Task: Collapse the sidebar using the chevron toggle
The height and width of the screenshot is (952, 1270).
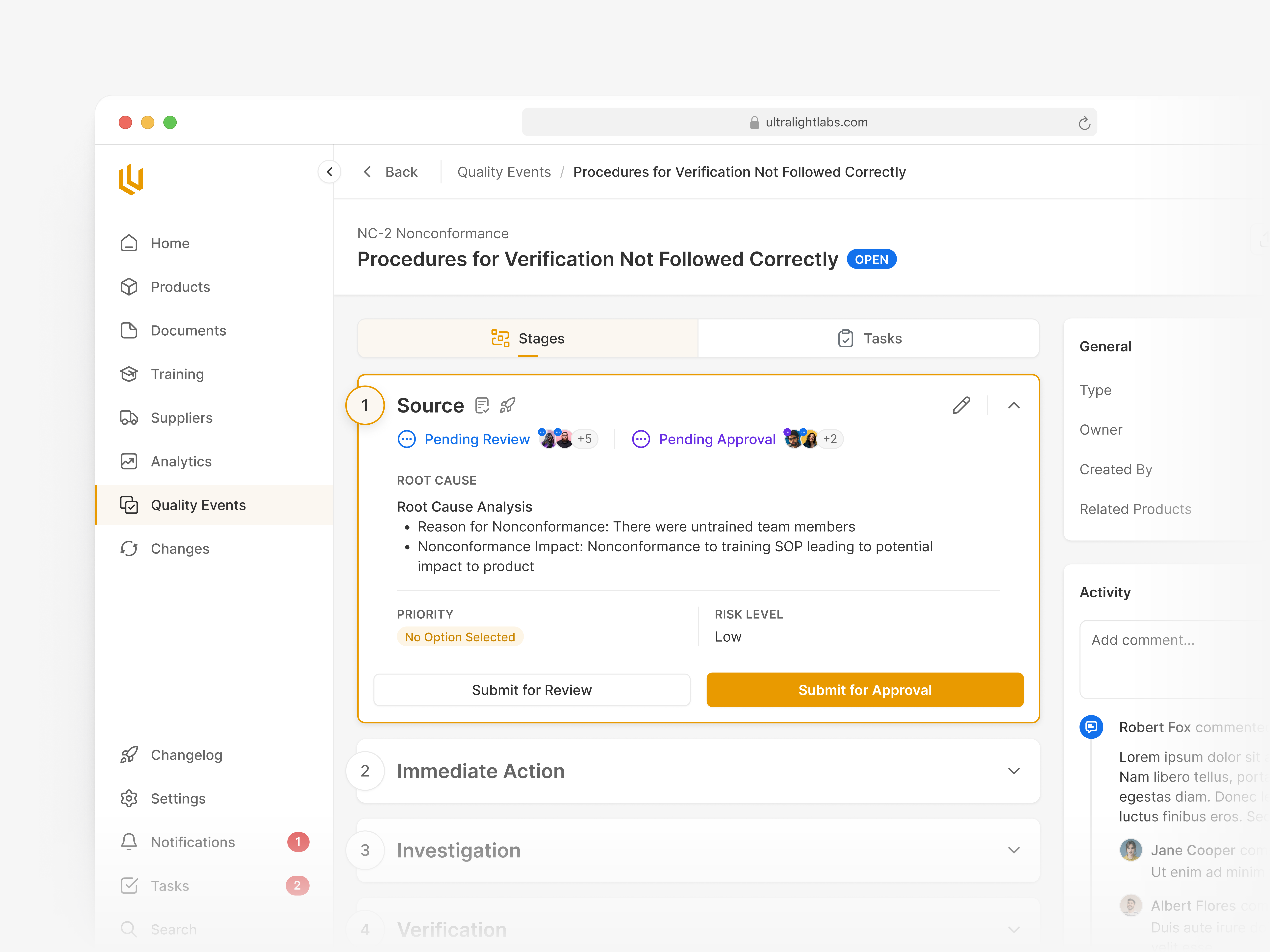Action: 330,172
